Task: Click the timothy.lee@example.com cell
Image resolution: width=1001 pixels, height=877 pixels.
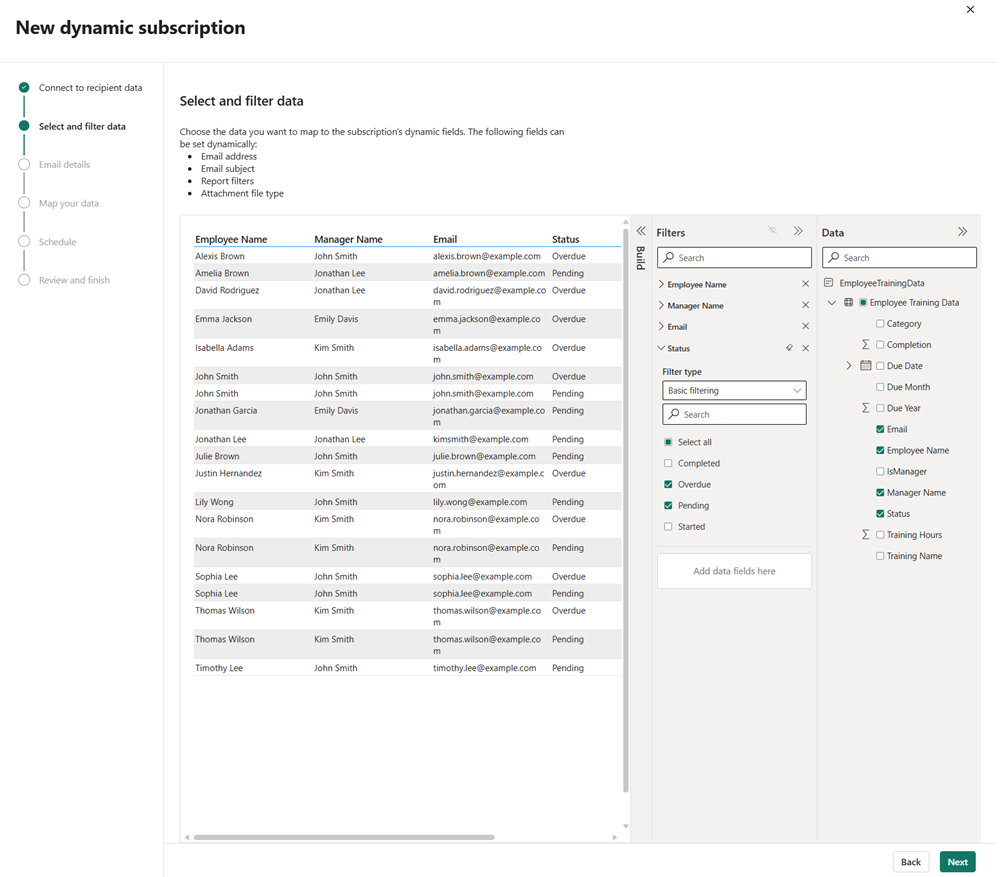Action: pyautogui.click(x=485, y=668)
